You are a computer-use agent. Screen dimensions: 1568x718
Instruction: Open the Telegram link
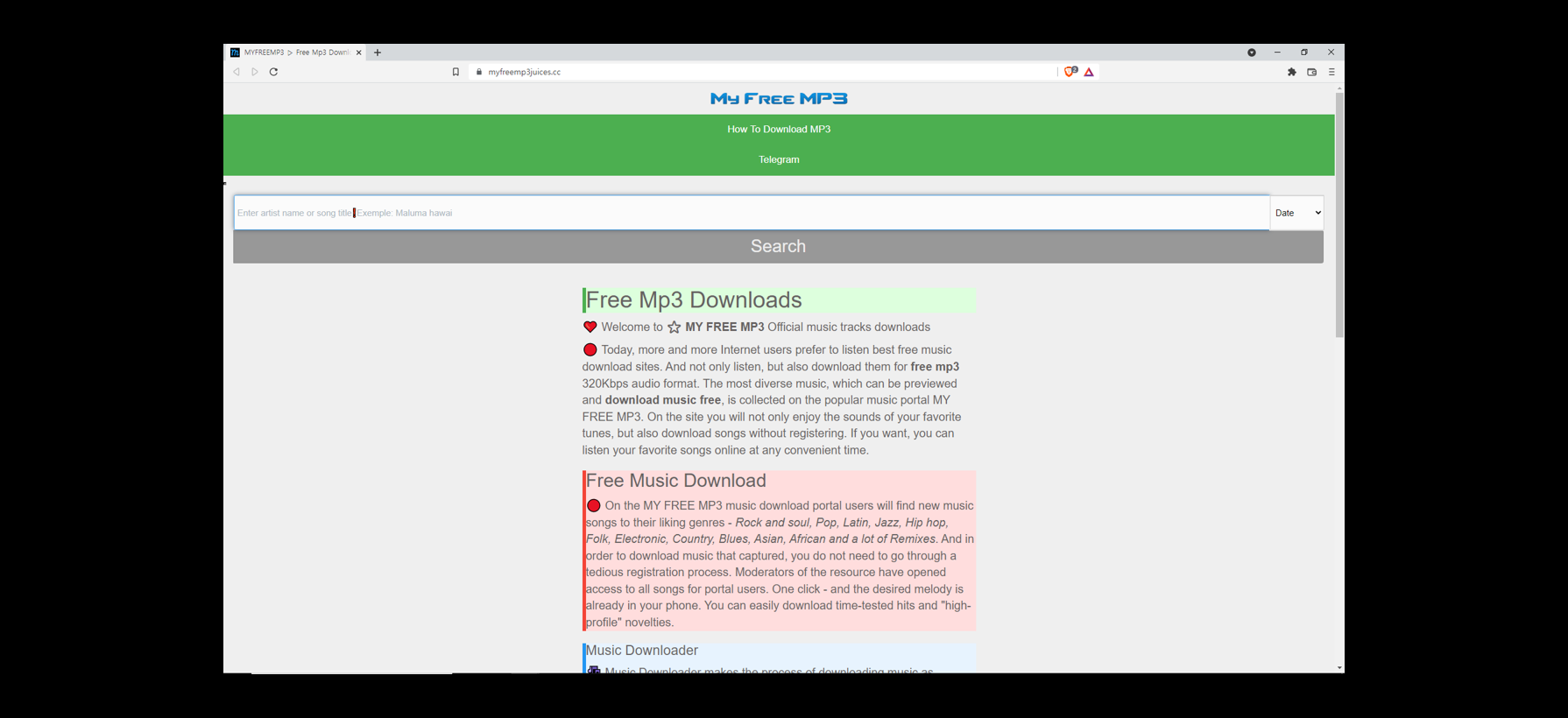779,159
